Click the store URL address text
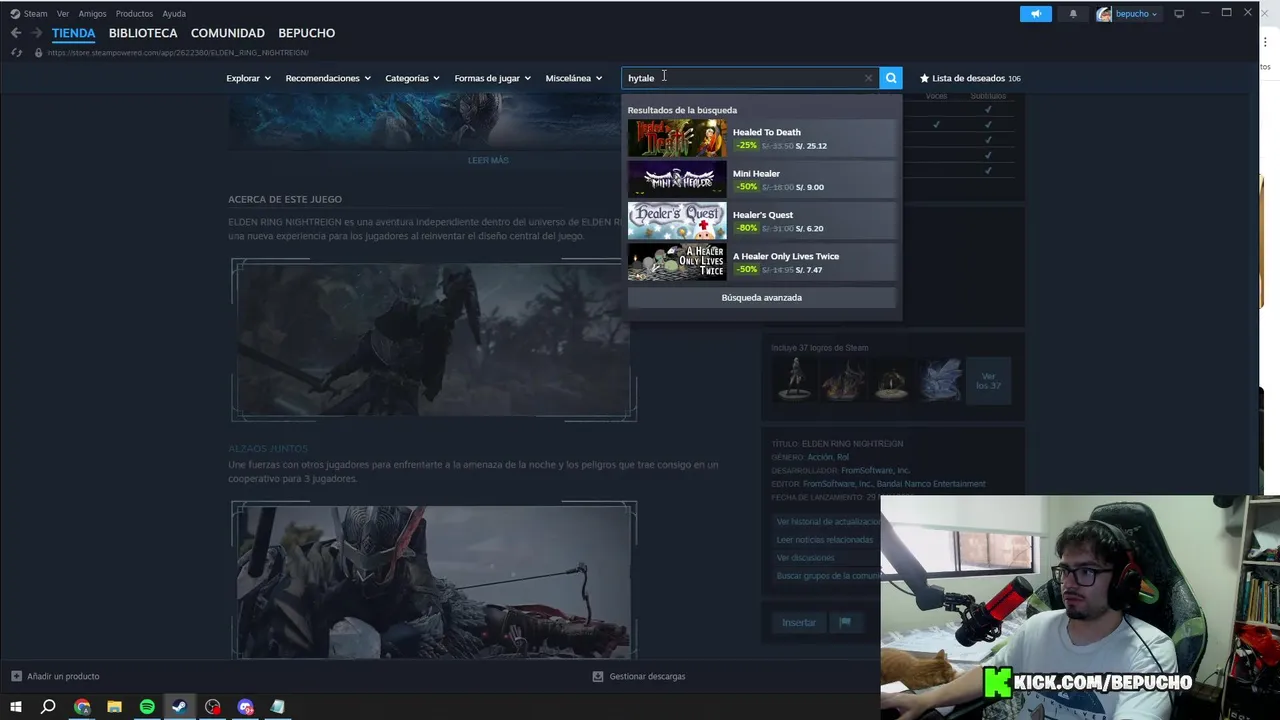The image size is (1280, 720). 178,52
